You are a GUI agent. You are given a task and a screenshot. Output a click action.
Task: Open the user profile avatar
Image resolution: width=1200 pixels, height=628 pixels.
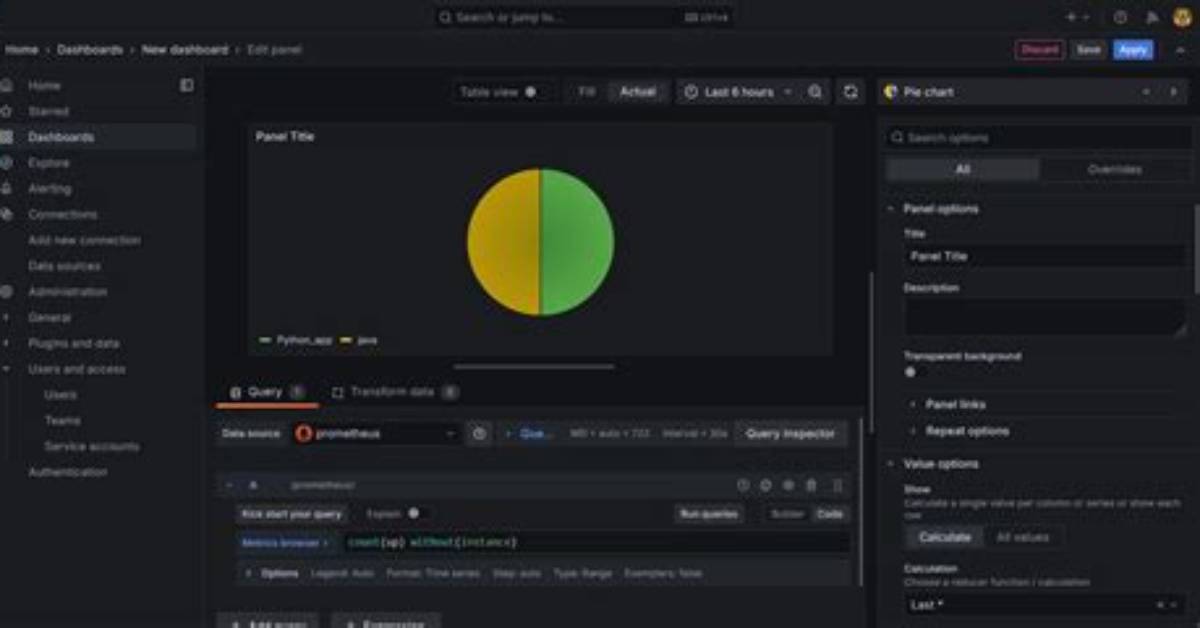[1182, 17]
